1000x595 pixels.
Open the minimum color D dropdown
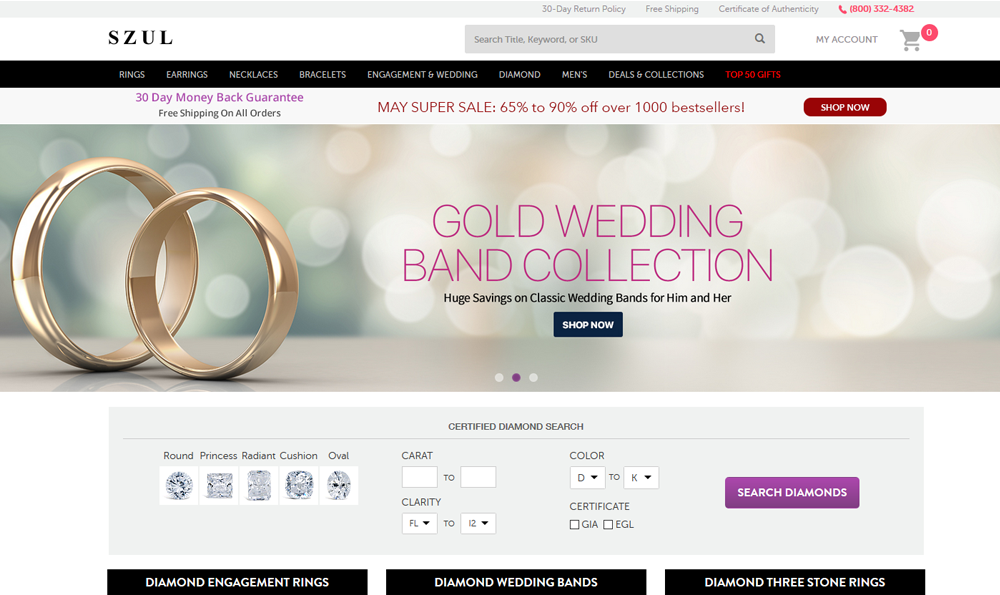587,478
